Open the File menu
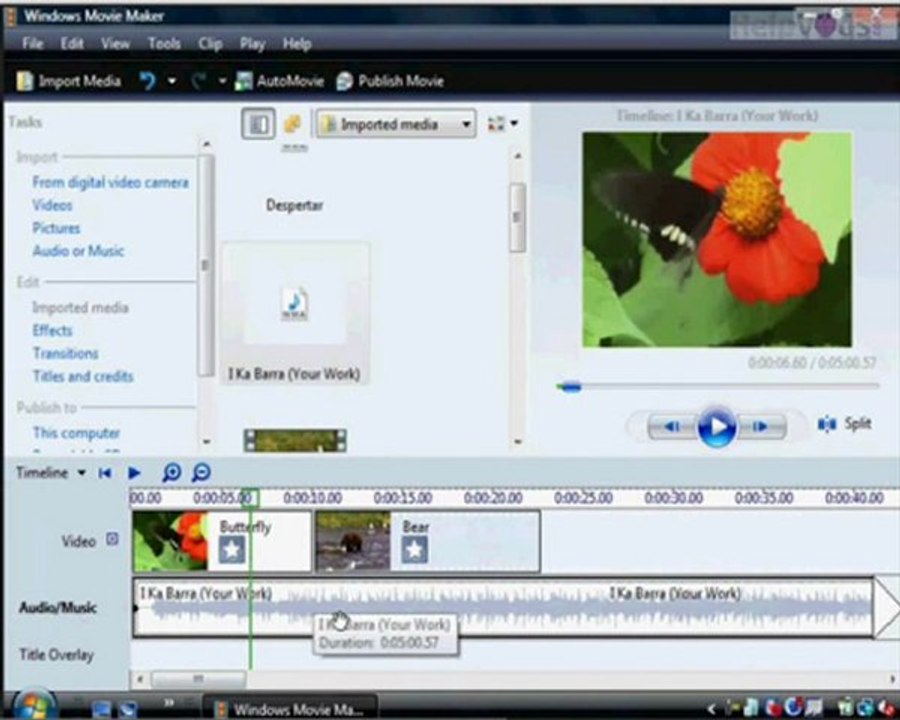 [33, 44]
